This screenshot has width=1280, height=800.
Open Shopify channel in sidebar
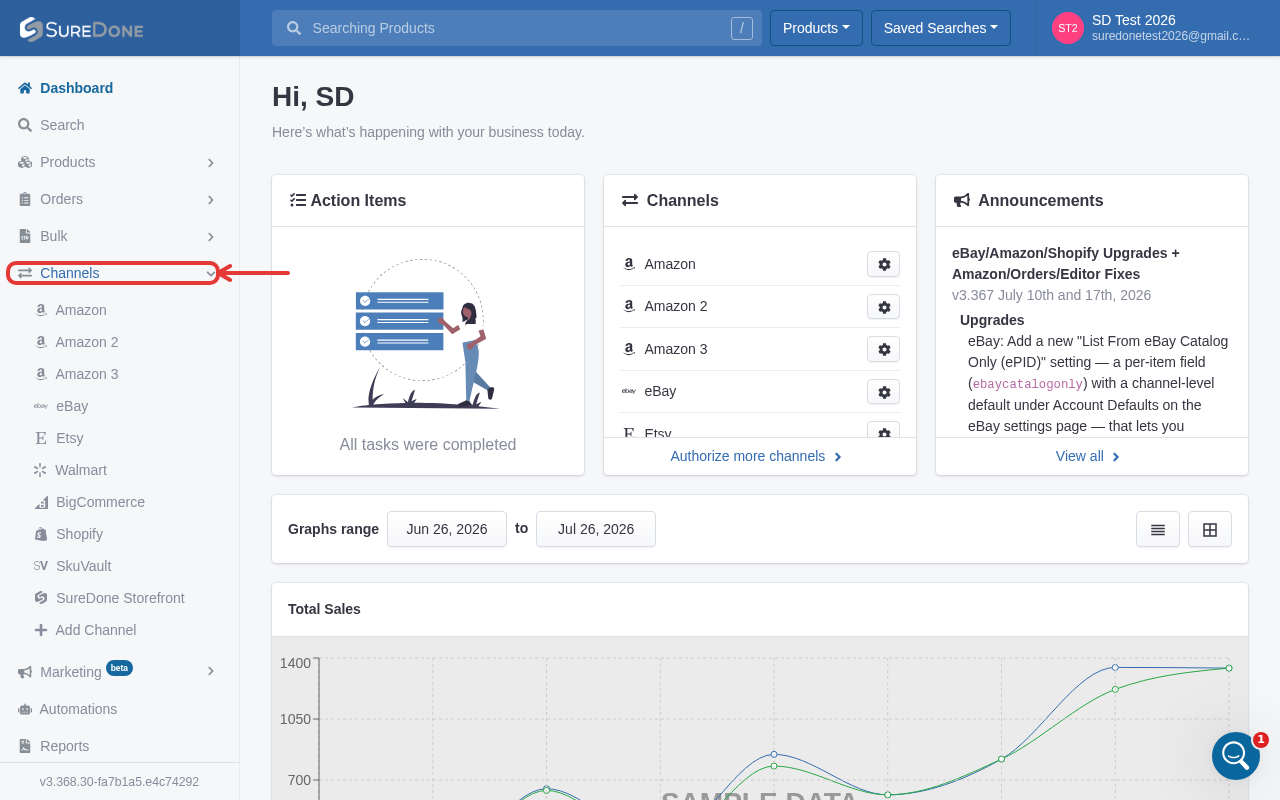click(79, 534)
